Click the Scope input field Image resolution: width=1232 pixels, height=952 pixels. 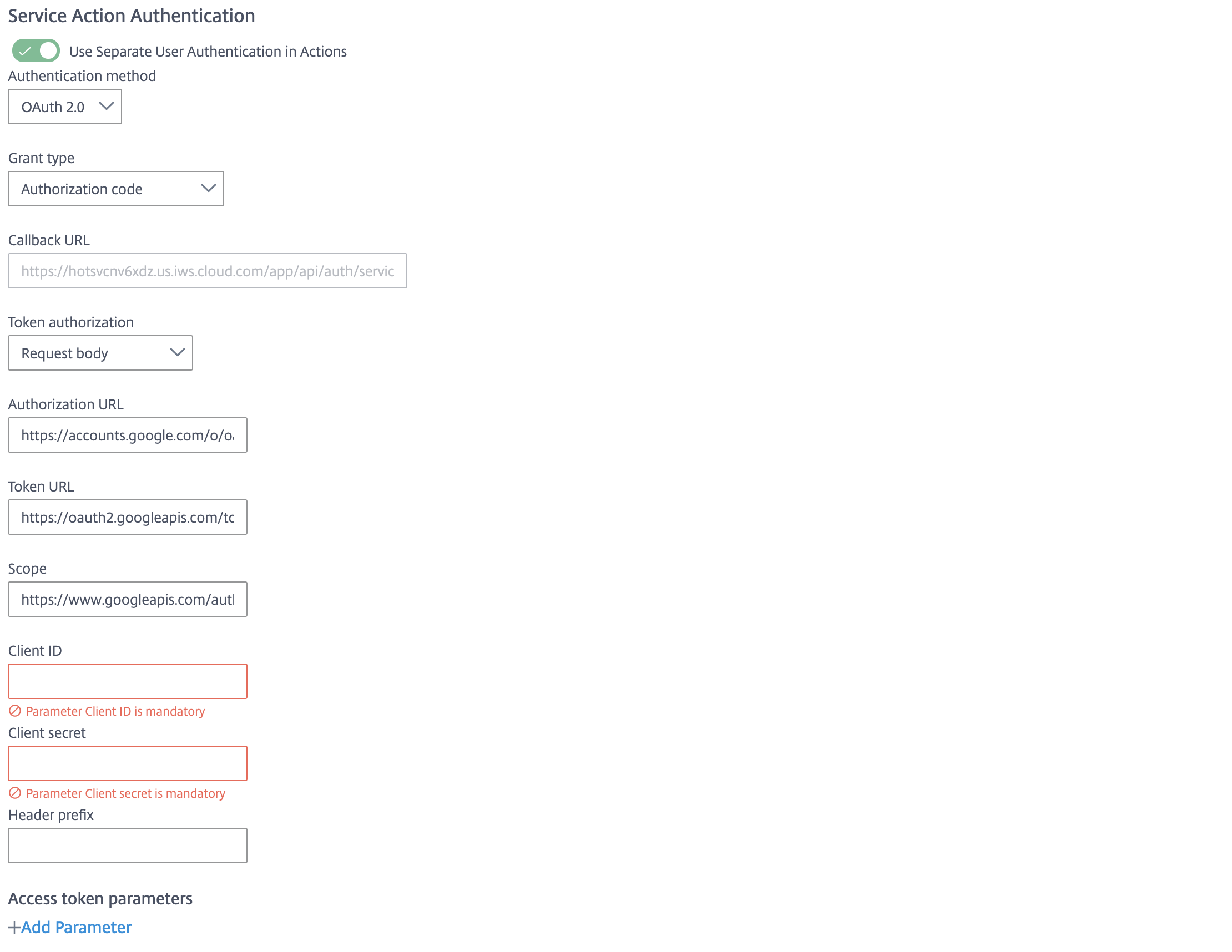click(128, 599)
